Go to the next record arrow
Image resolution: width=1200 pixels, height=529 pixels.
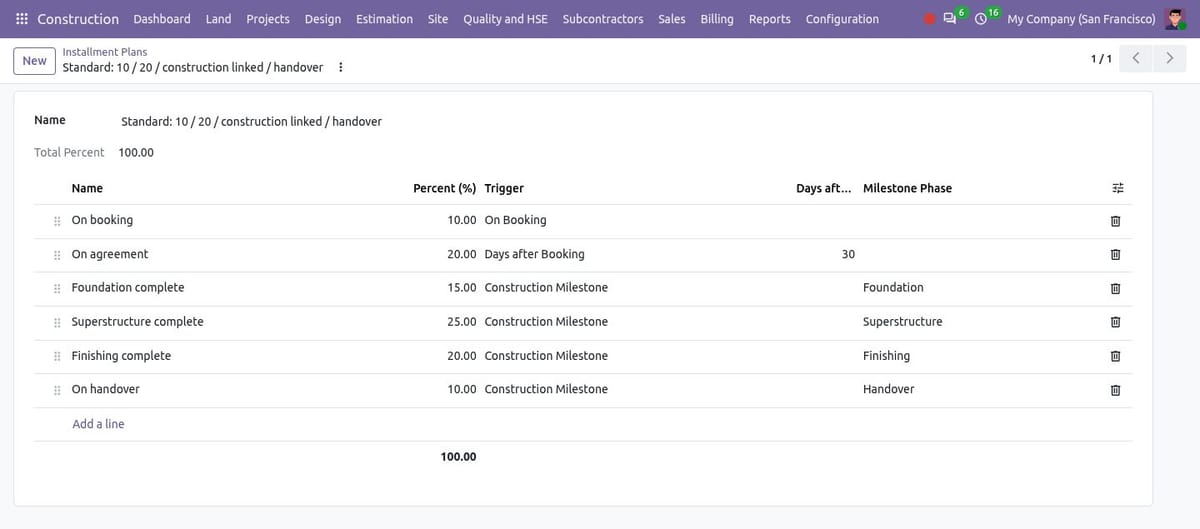(1169, 58)
